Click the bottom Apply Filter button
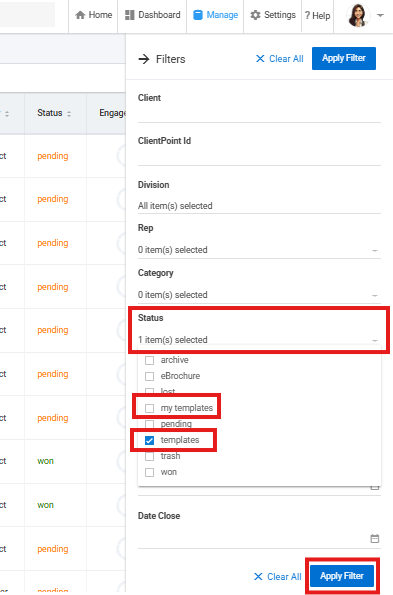 (342, 576)
